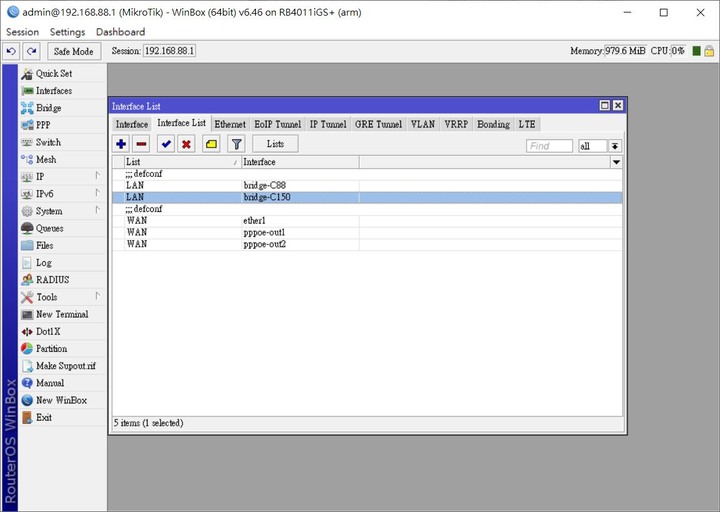The width and height of the screenshot is (720, 512).
Task: Open the Settings menu
Action: click(x=68, y=32)
